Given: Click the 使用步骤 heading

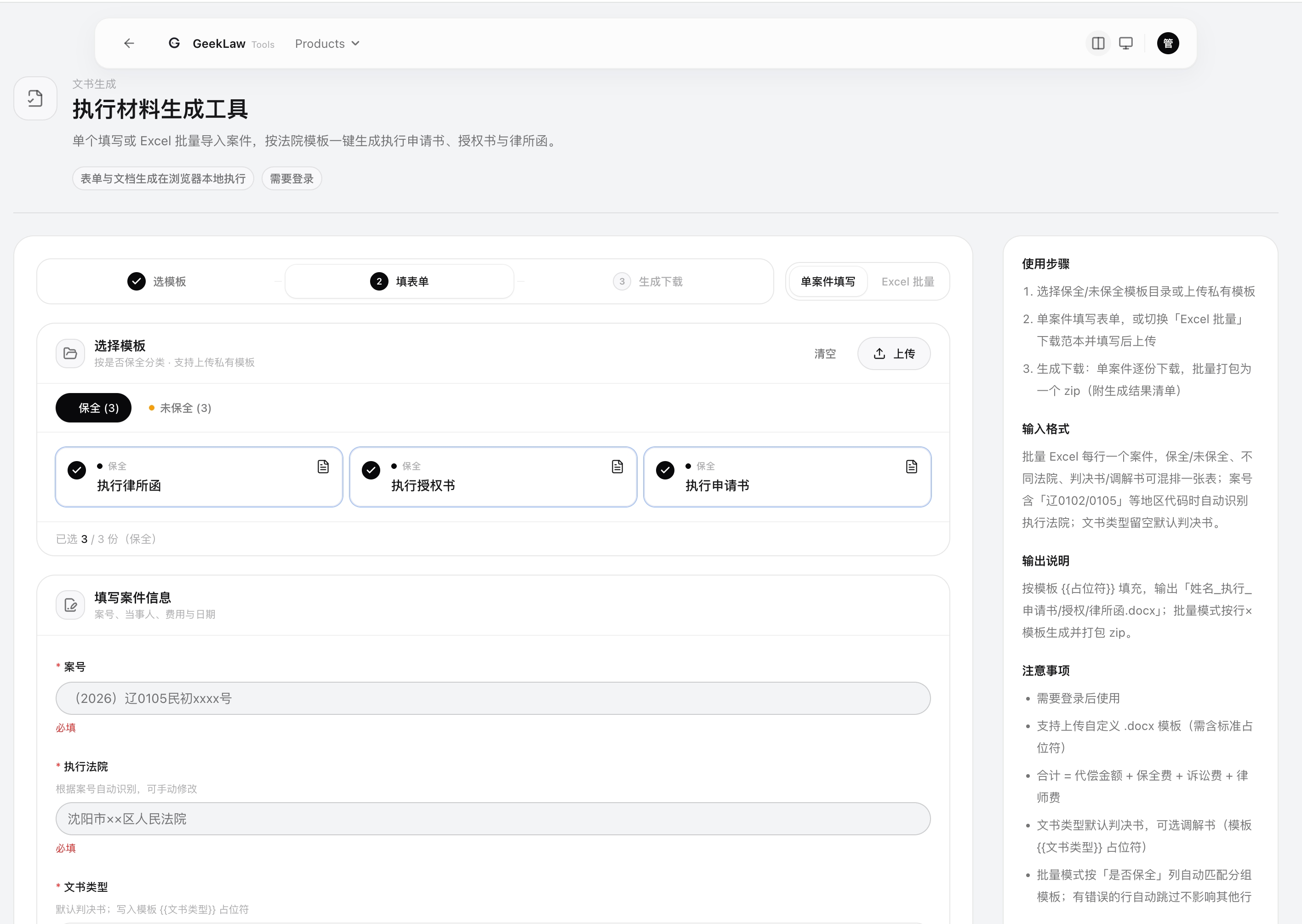Looking at the screenshot, I should click(1045, 263).
